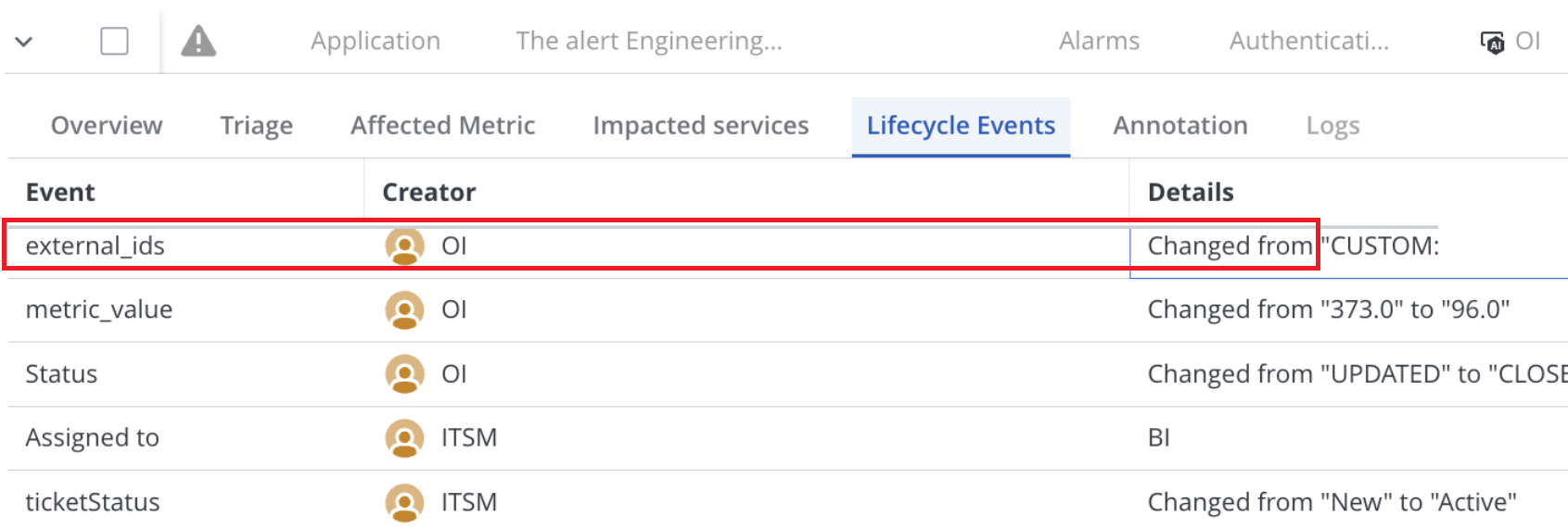The image size is (1568, 529).
Task: Collapse the alert row with the chevron
Action: point(24,42)
